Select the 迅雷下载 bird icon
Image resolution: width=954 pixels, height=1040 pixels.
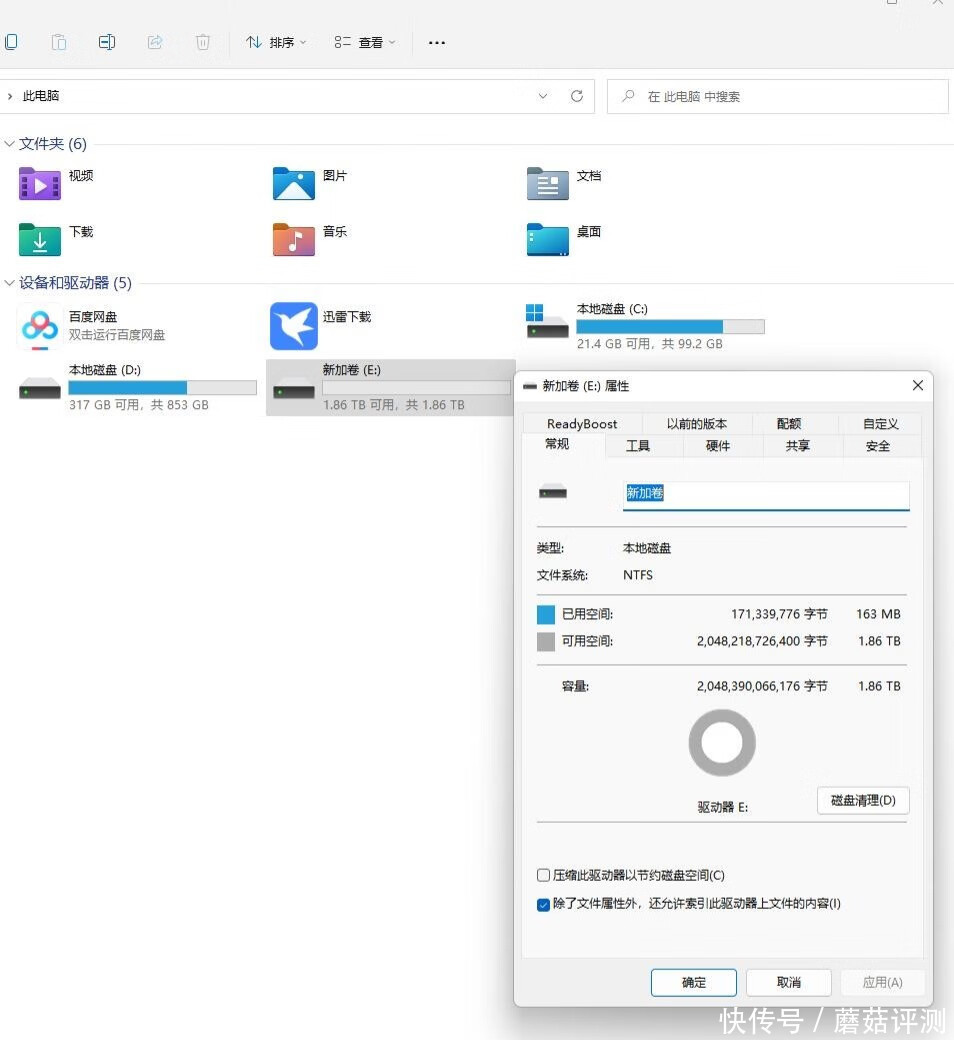coord(293,326)
